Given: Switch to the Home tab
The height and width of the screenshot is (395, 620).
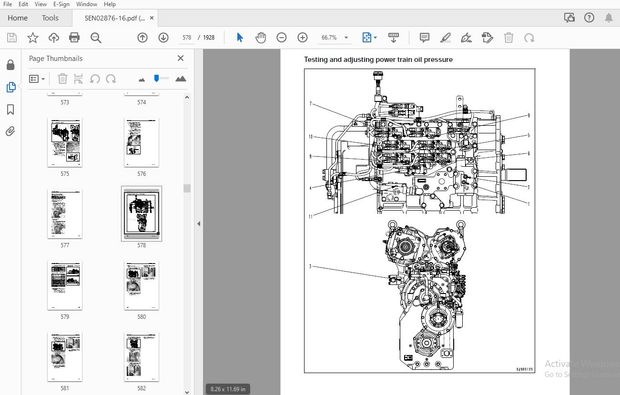Looking at the screenshot, I should point(17,18).
